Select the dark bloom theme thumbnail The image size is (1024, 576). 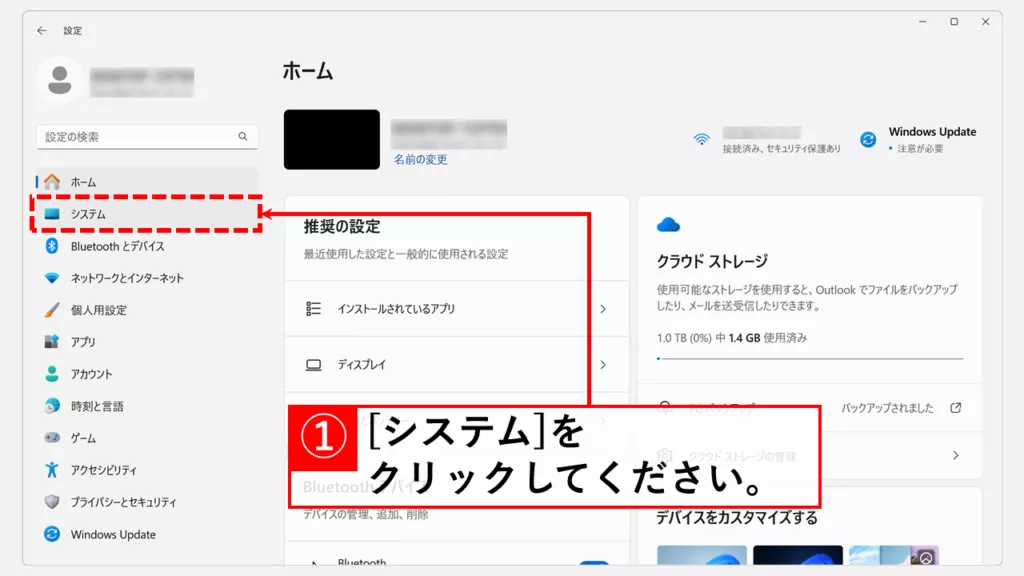[x=797, y=555]
